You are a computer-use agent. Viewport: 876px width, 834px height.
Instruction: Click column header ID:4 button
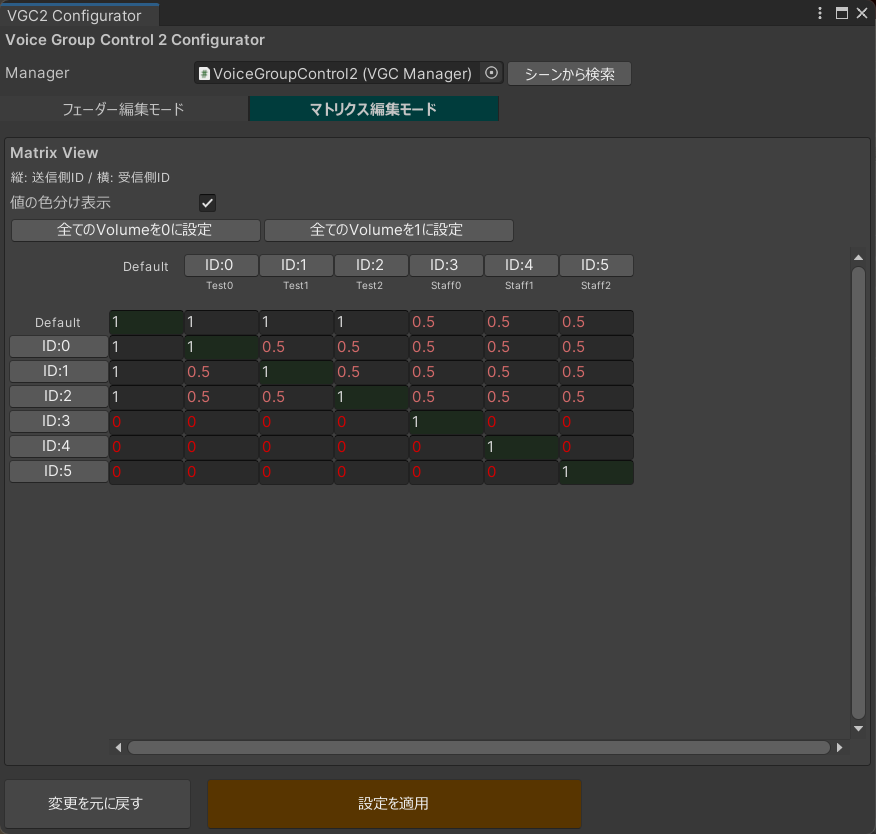pos(521,265)
